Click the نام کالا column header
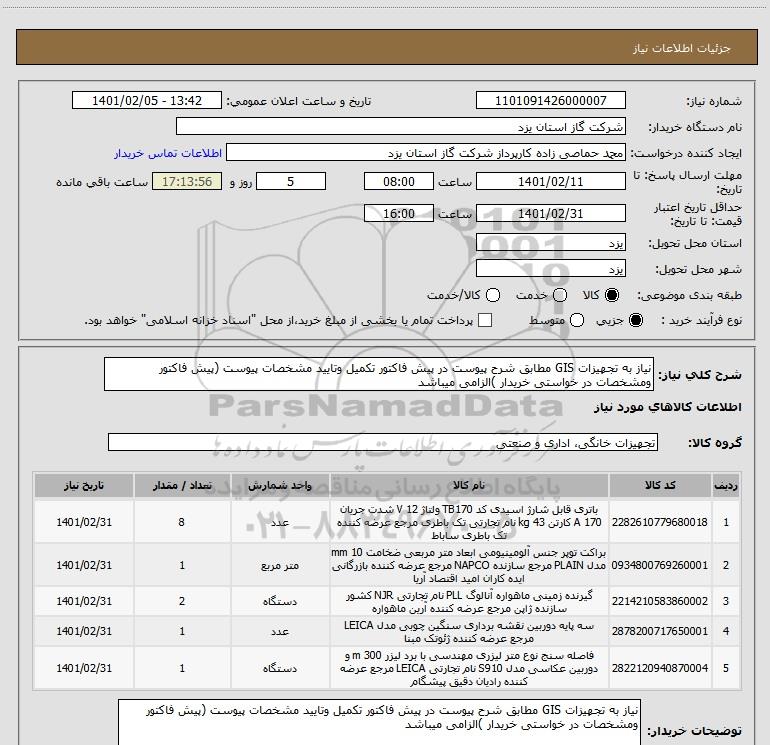Viewport: 770px width, 745px height. point(469,486)
